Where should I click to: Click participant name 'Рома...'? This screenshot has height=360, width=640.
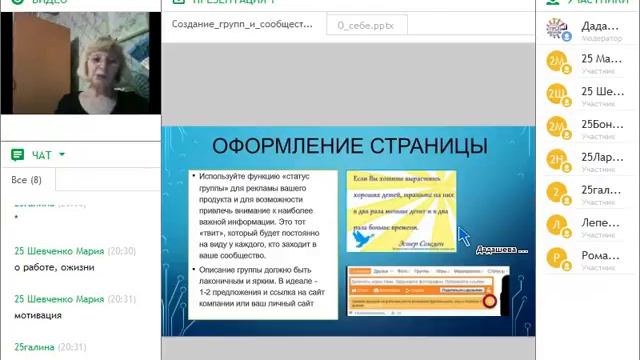click(x=600, y=255)
